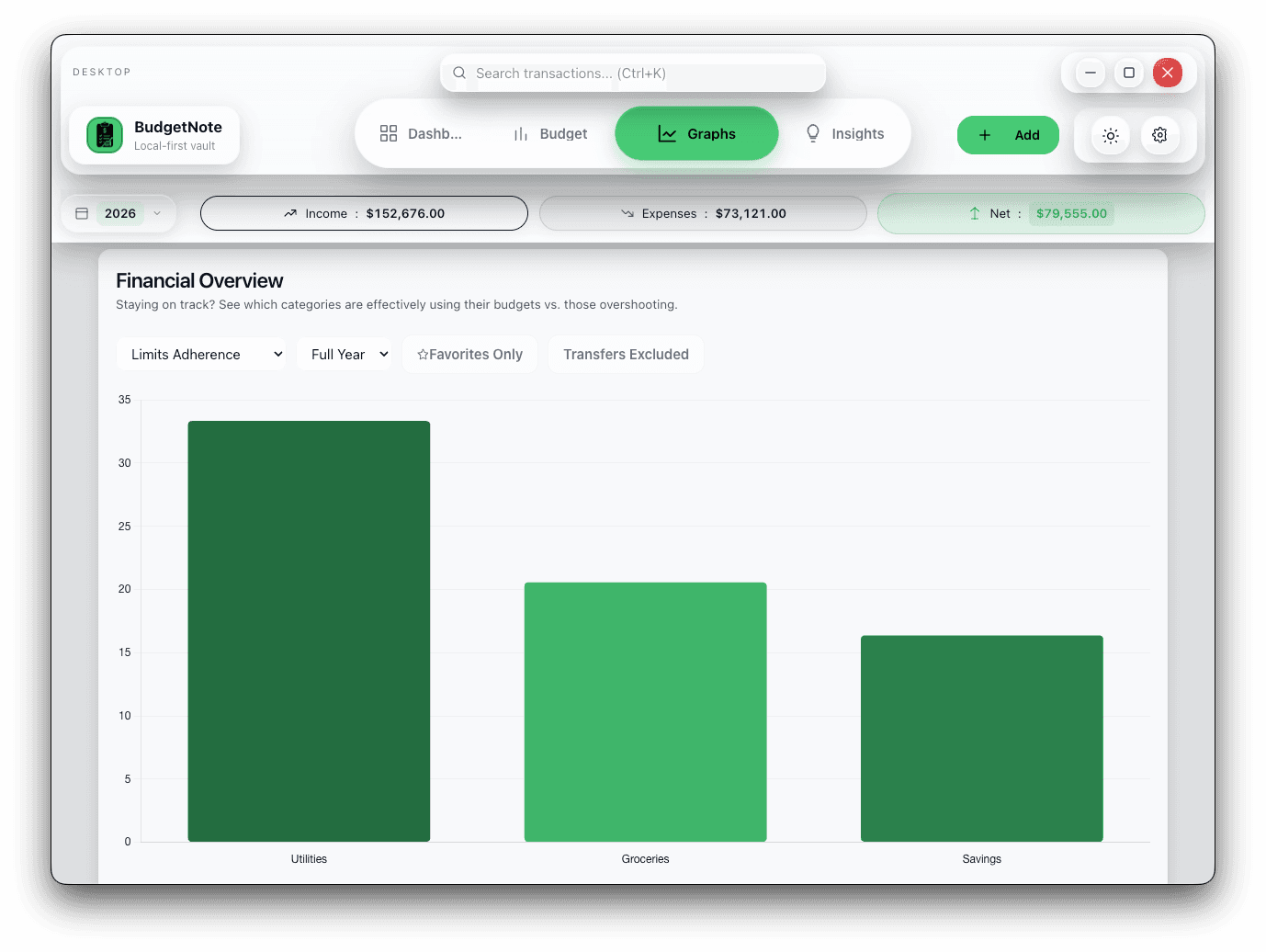
Task: Click the Insights lightbulb icon
Action: [813, 134]
